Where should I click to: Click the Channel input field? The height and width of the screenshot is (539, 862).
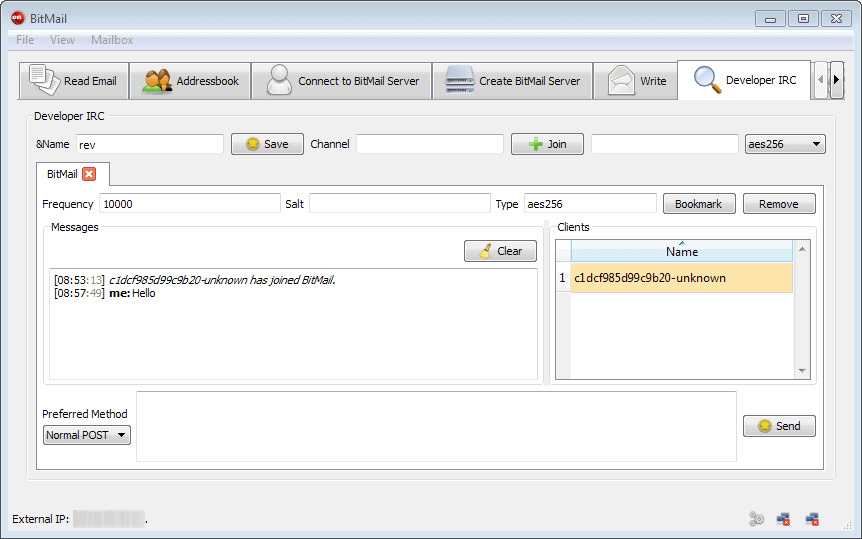coord(430,144)
